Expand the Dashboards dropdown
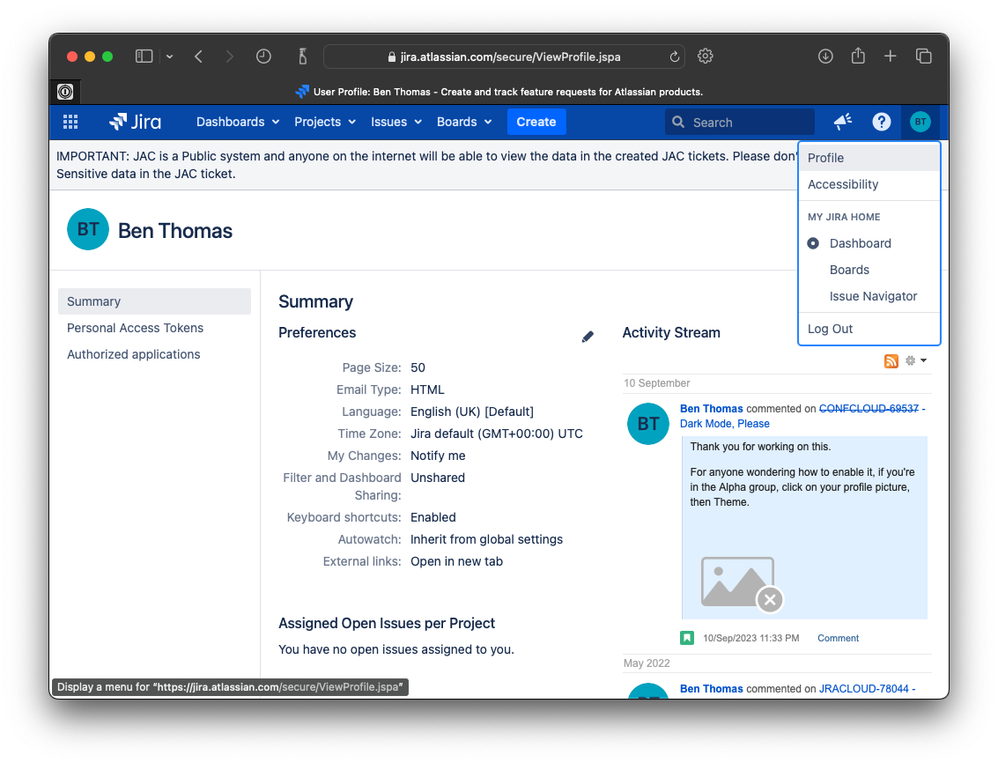This screenshot has width=998, height=764. click(237, 122)
